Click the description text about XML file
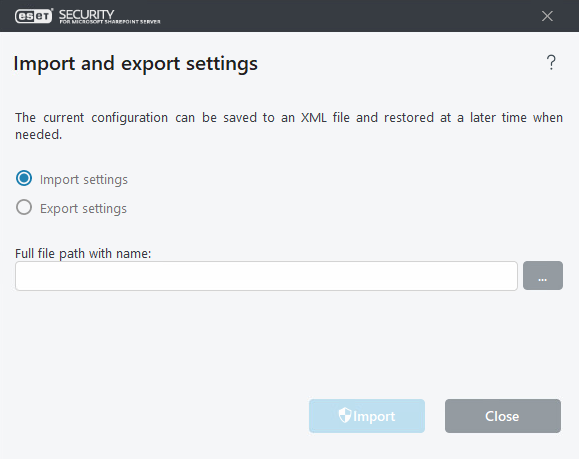 tap(289, 126)
